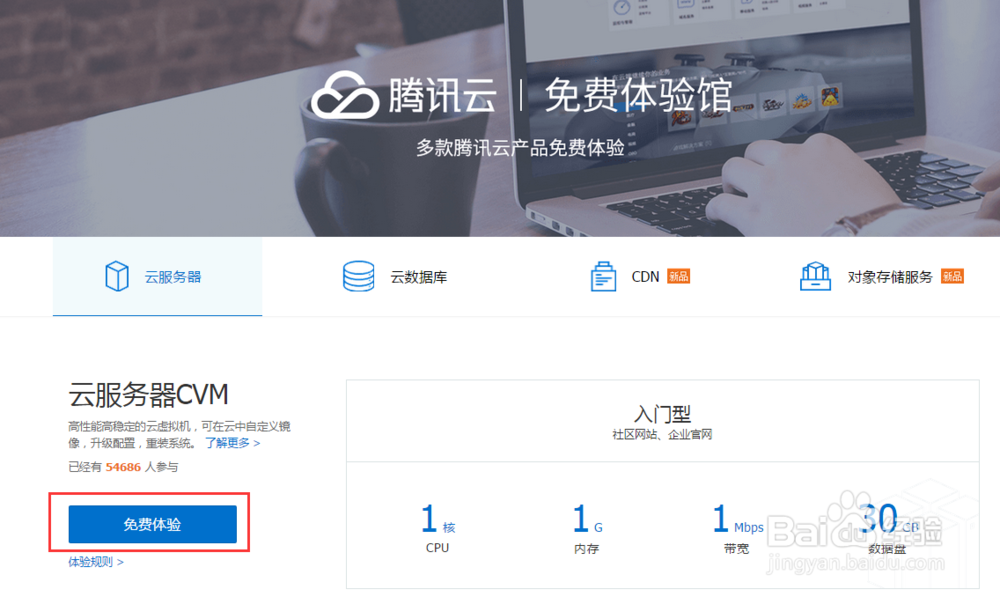
Task: Click the 免费体验 button
Action: [x=152, y=524]
